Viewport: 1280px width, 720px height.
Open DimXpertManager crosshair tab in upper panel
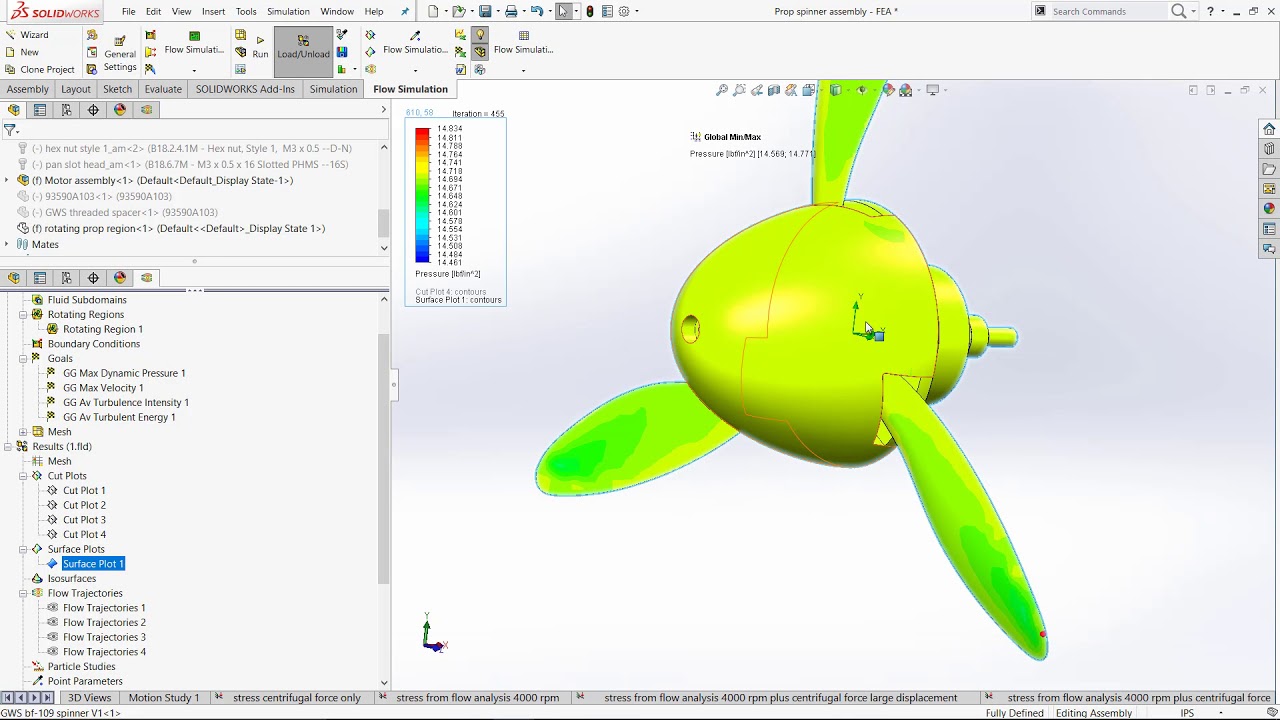pos(93,110)
